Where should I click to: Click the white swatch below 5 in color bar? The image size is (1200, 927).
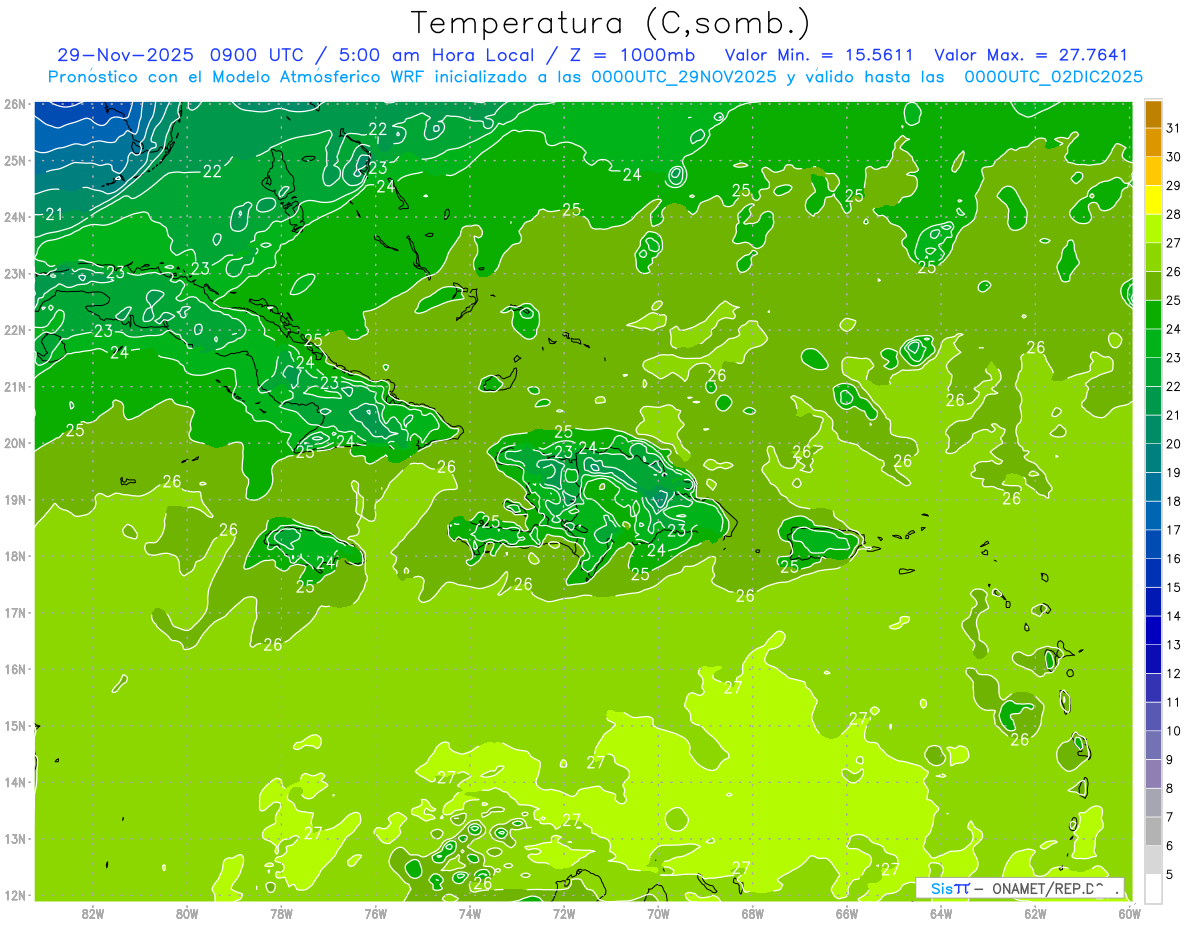point(1154,888)
